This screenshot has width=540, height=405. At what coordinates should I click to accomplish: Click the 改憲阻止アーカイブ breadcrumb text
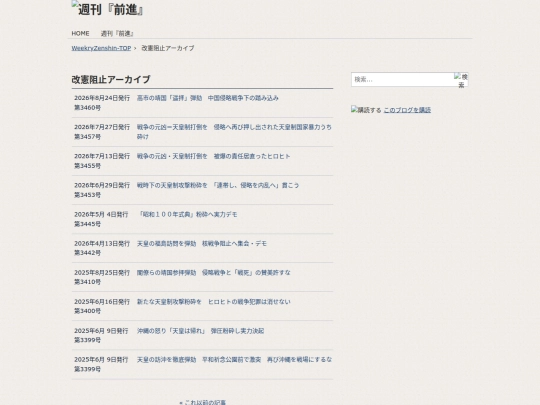point(168,48)
